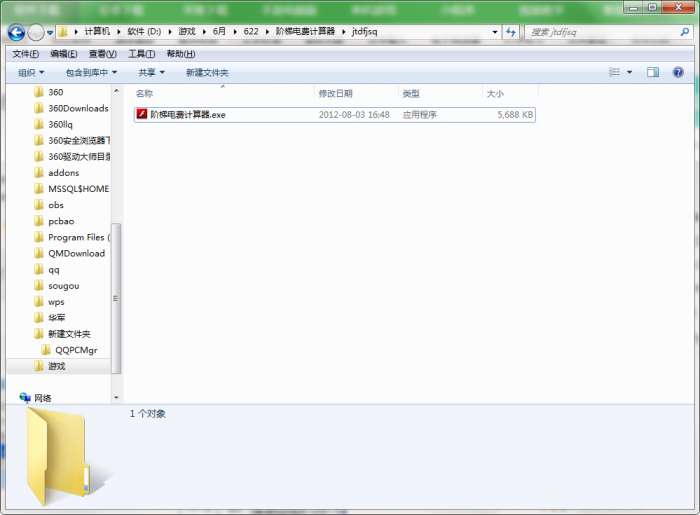Screen dimensions: 700x515
Task: Click the 网络 network icon in tree
Action: tap(25, 397)
